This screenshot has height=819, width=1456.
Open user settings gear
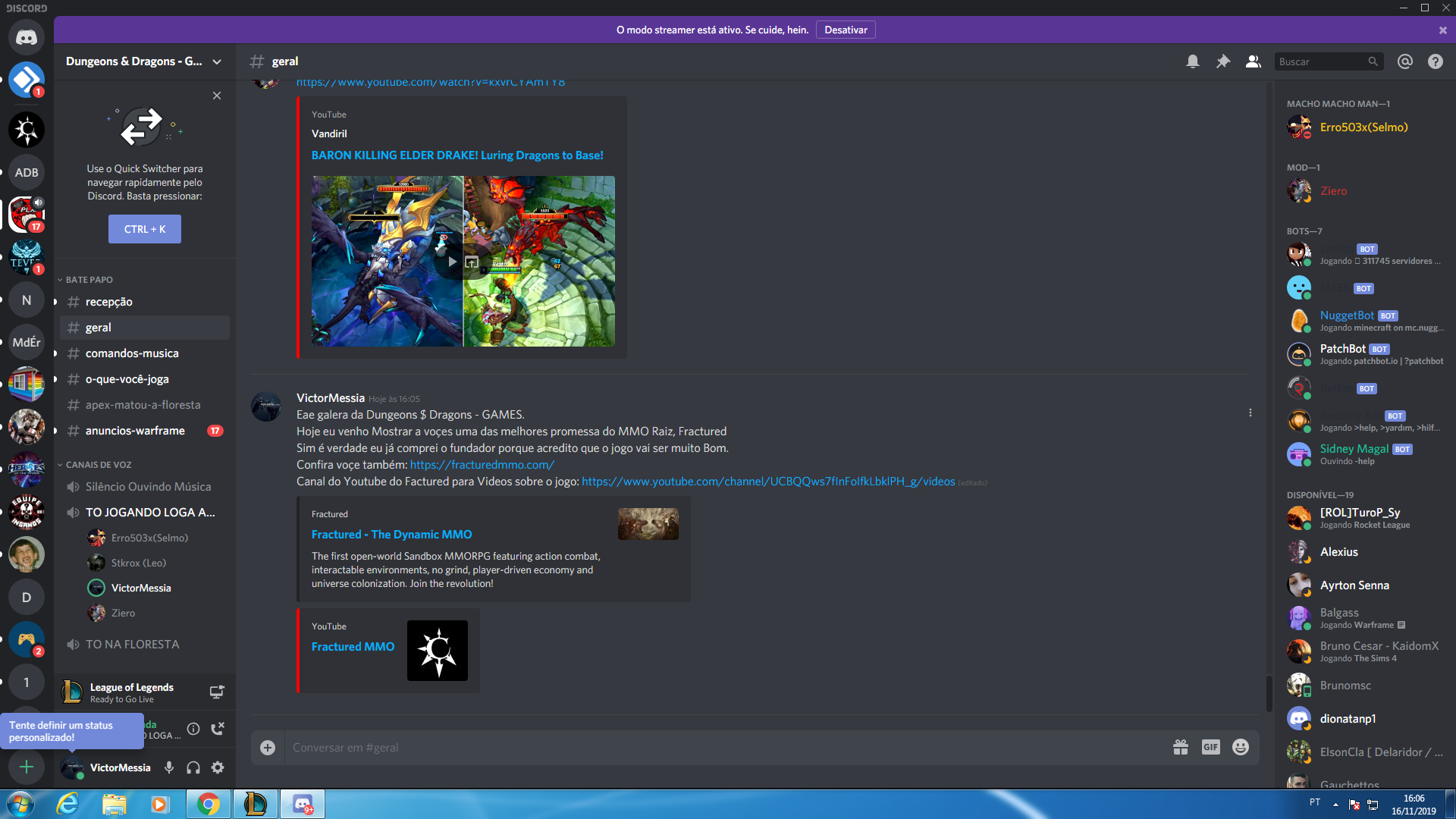(x=218, y=767)
